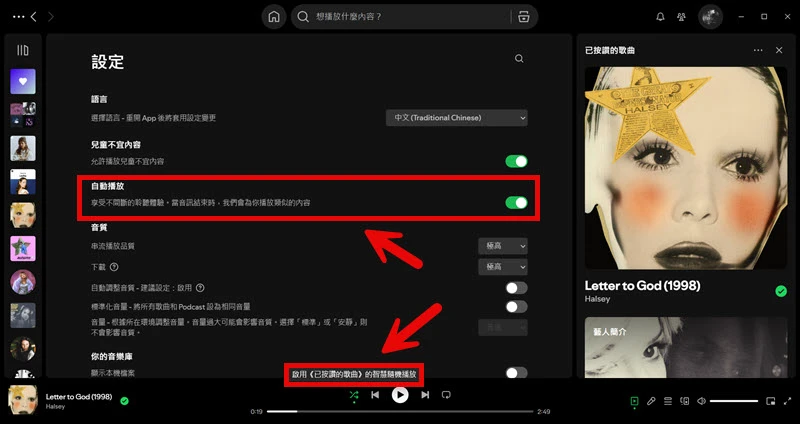
Task: Toggle show local files switch
Action: (516, 373)
